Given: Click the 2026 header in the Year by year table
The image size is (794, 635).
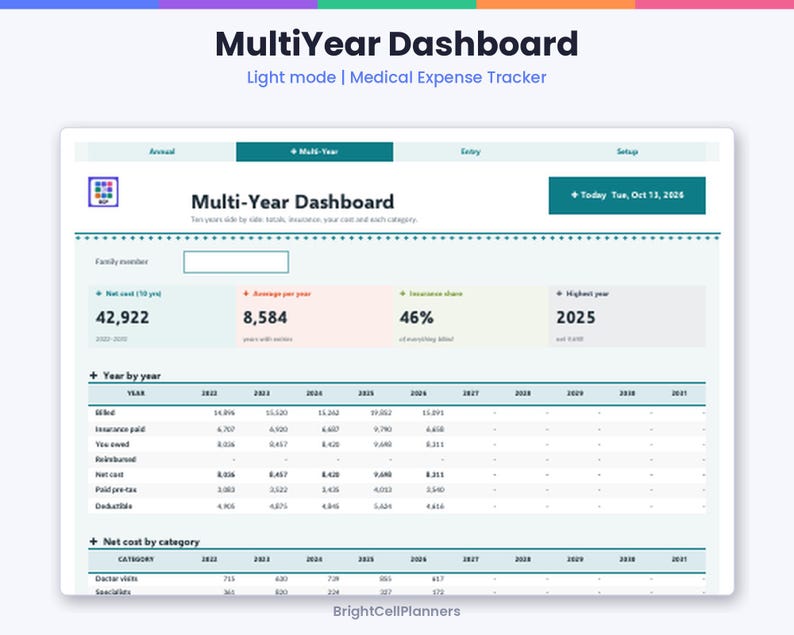Looking at the screenshot, I should click(418, 393).
